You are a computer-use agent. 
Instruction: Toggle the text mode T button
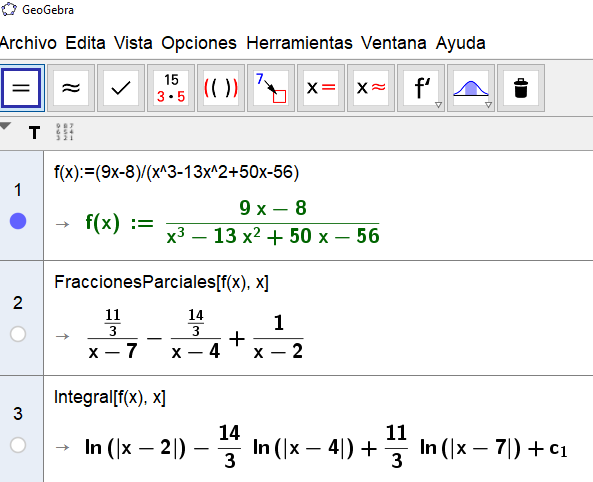(34, 133)
